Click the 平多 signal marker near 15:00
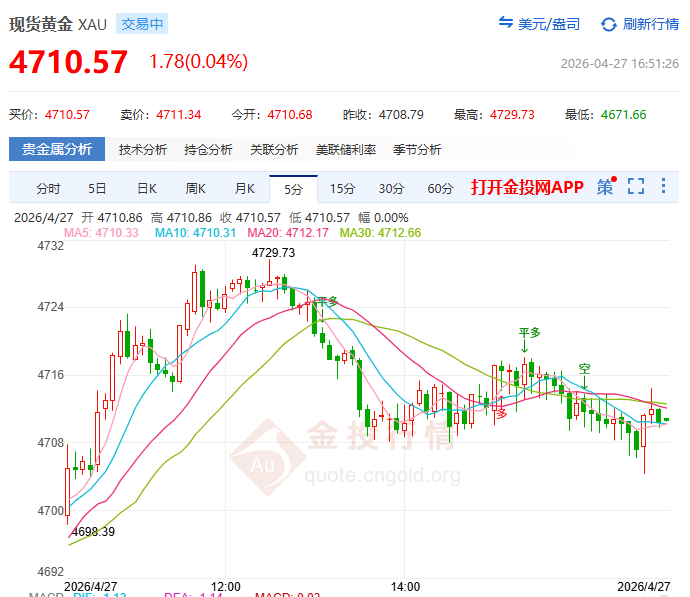The width and height of the screenshot is (690, 597). pos(529,333)
